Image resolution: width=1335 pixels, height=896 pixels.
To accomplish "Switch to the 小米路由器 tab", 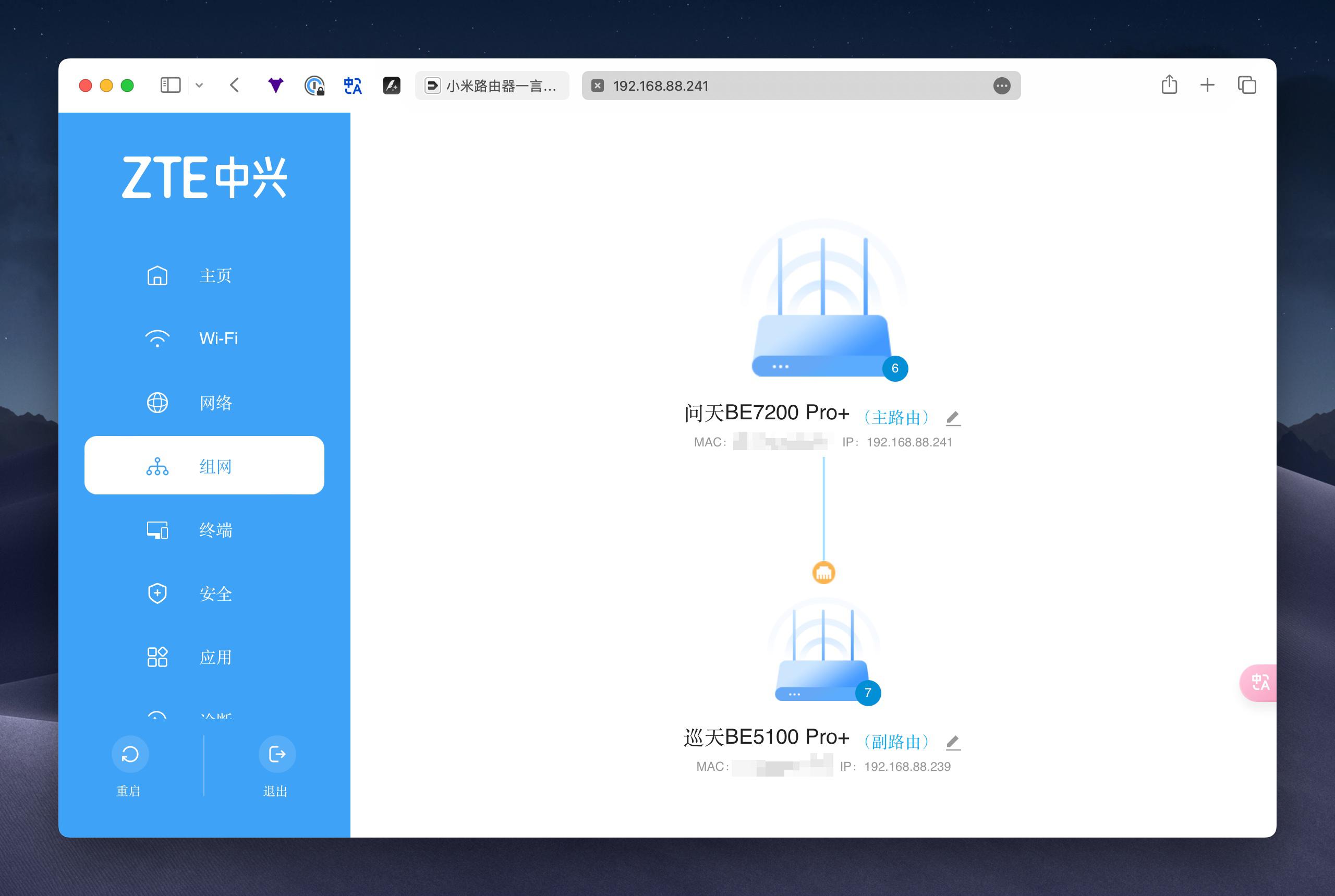I will (x=492, y=86).
